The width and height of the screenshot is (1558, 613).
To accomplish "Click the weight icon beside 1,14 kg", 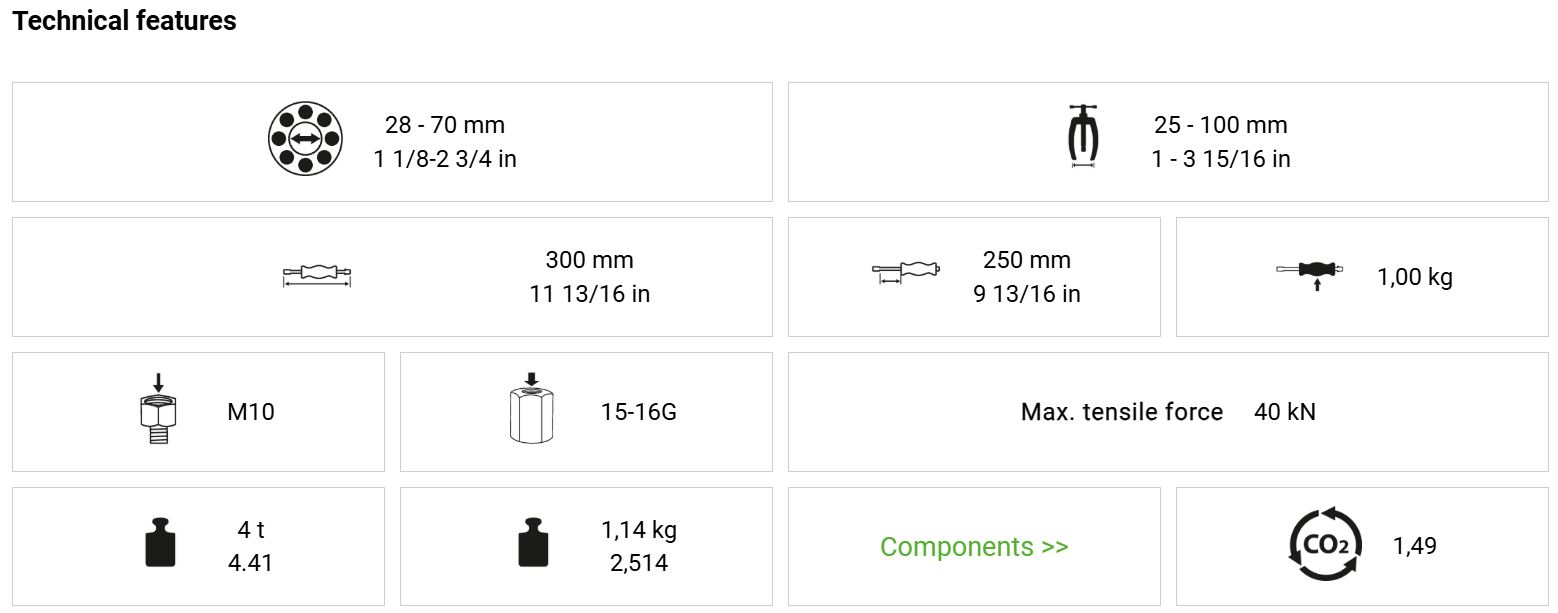I will pyautogui.click(x=534, y=543).
